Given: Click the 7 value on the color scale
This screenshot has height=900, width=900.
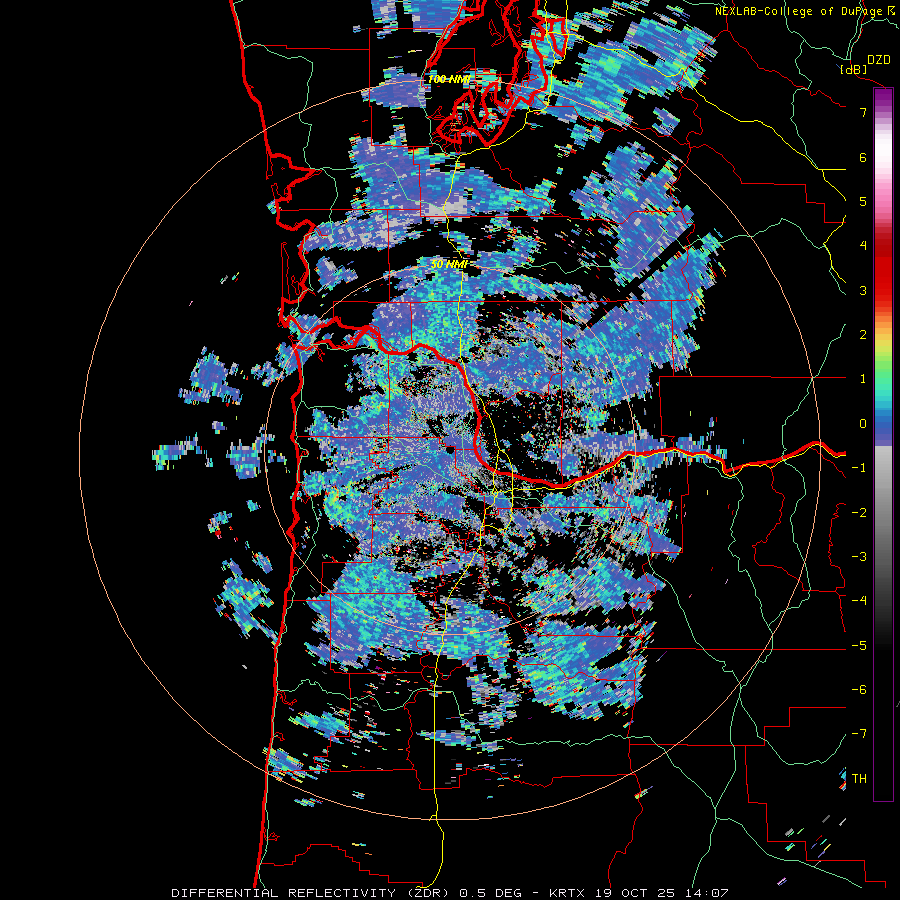Looking at the screenshot, I should [x=863, y=112].
